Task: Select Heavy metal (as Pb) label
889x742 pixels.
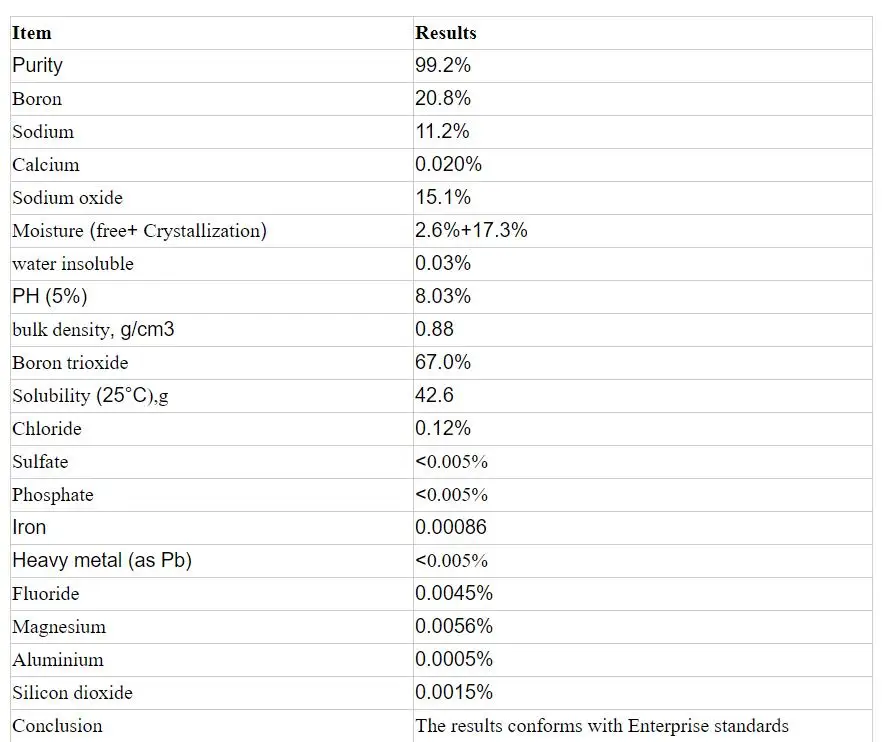Action: coord(102,561)
